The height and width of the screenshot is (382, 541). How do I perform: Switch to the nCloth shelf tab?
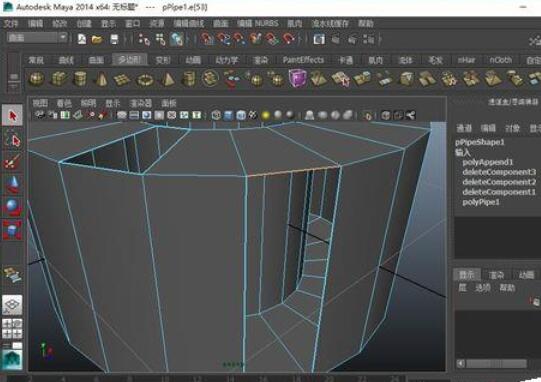(x=501, y=60)
